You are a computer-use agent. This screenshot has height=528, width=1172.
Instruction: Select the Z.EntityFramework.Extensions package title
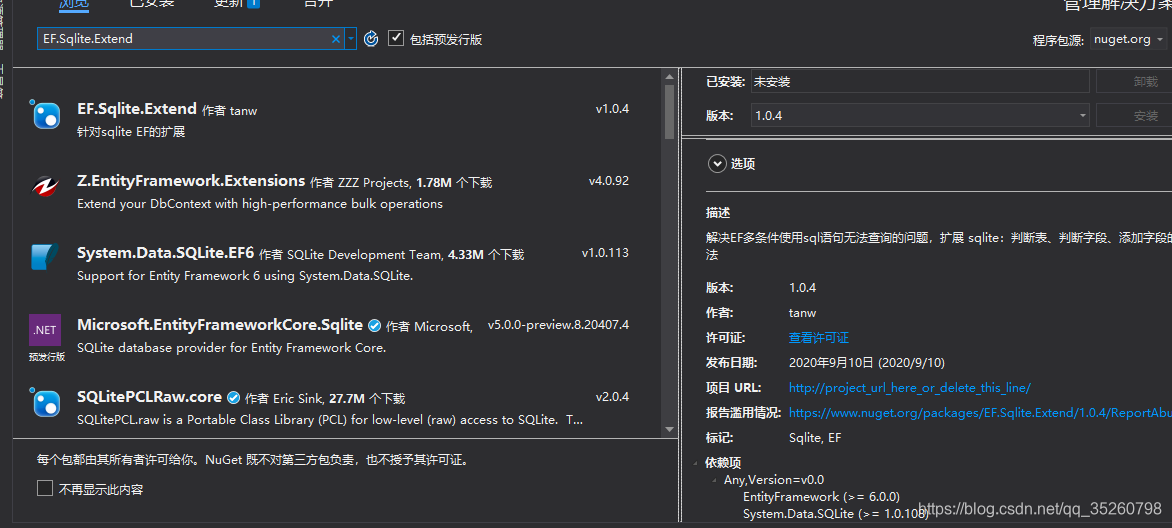pos(191,181)
